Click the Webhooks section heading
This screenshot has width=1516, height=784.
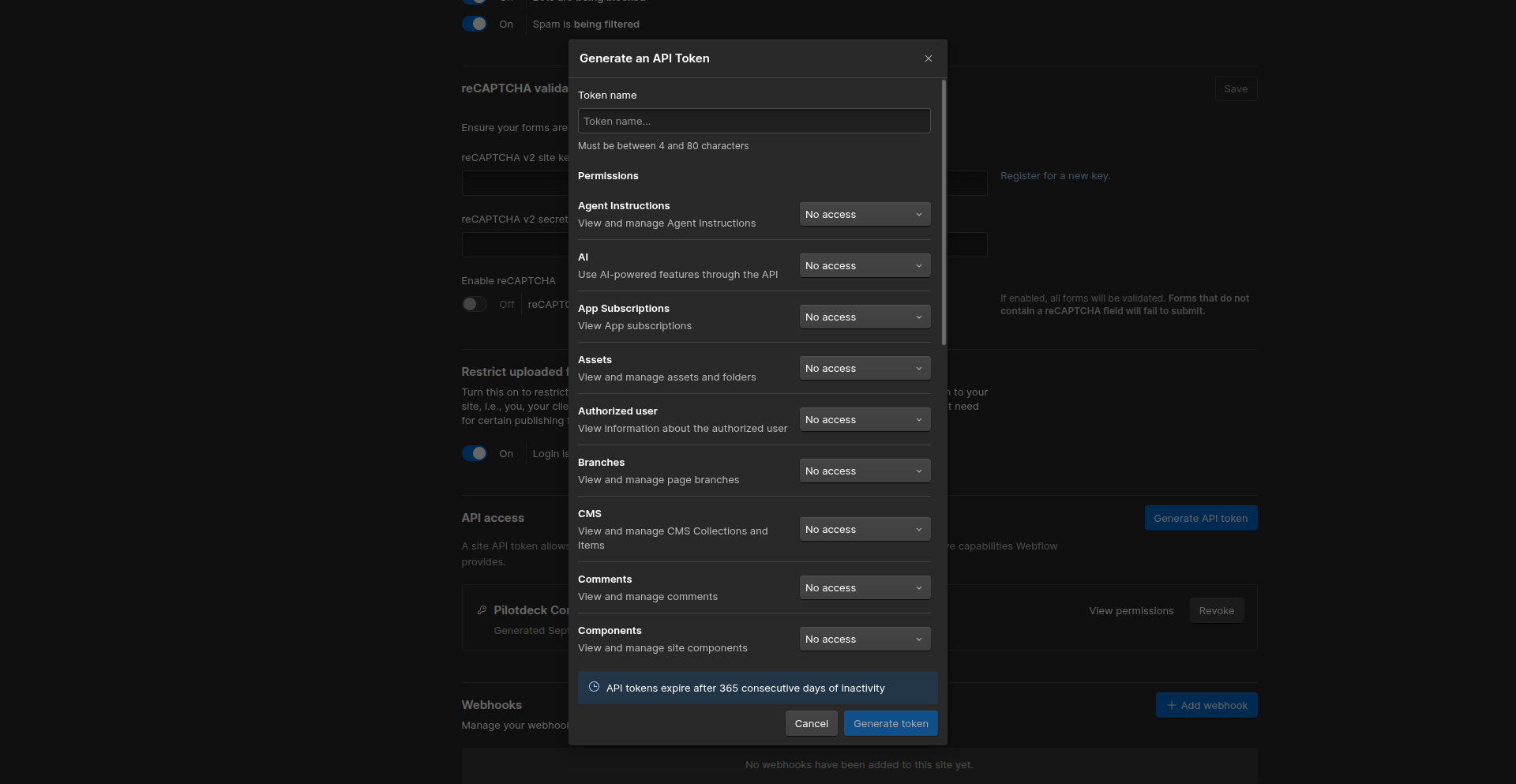click(491, 704)
